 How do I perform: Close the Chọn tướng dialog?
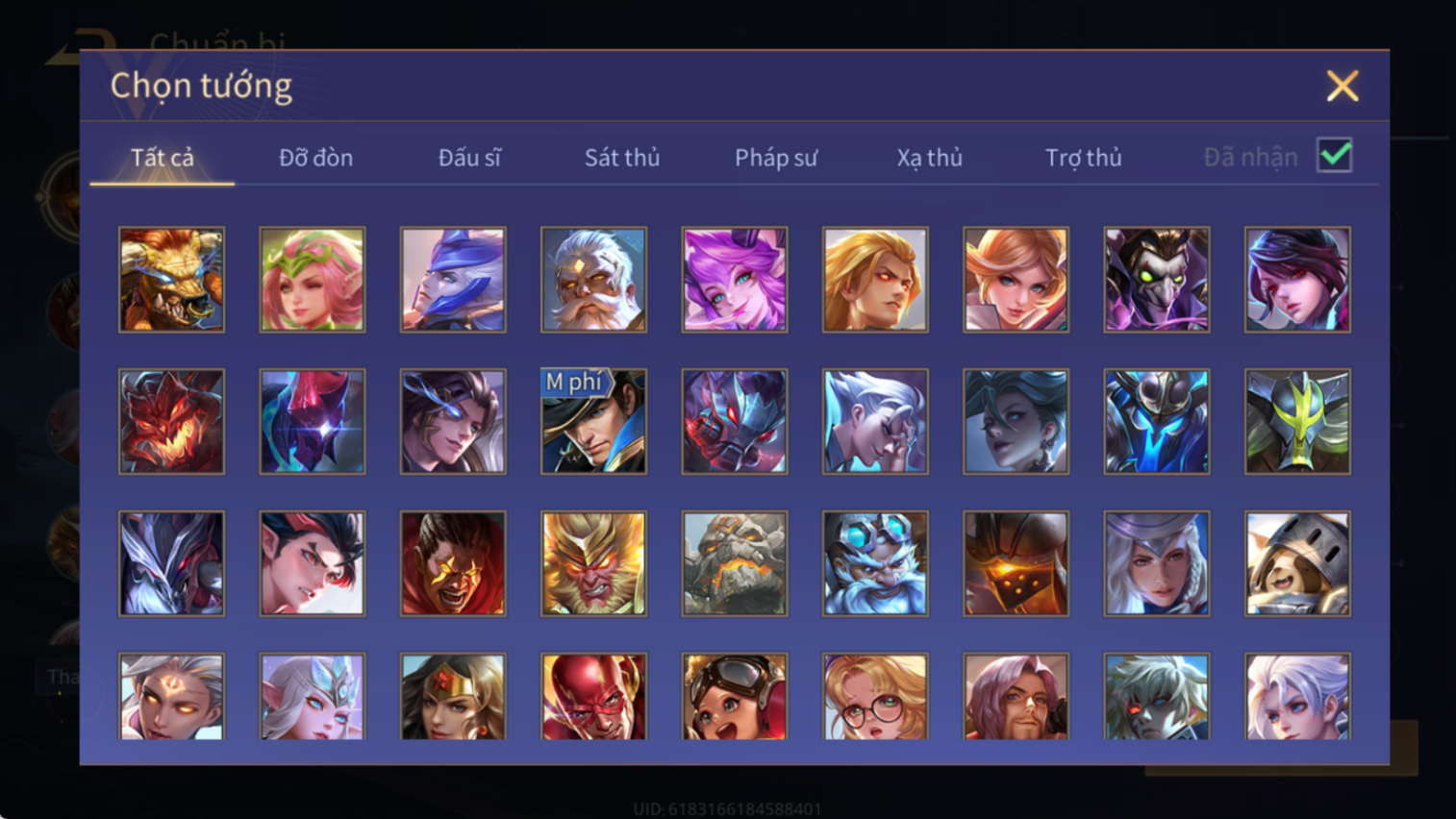click(1343, 87)
